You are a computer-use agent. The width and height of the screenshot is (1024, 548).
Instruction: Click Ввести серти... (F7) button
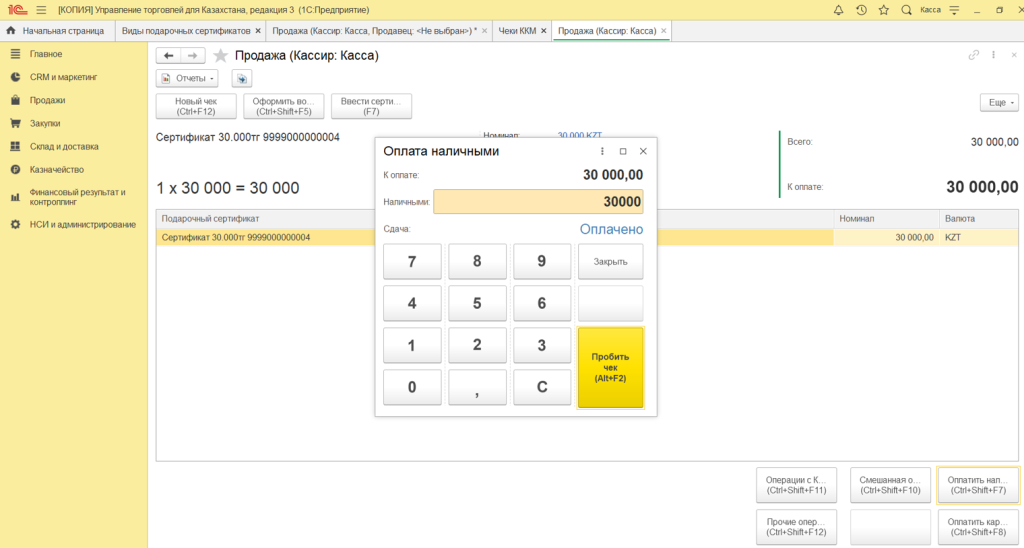coord(371,106)
